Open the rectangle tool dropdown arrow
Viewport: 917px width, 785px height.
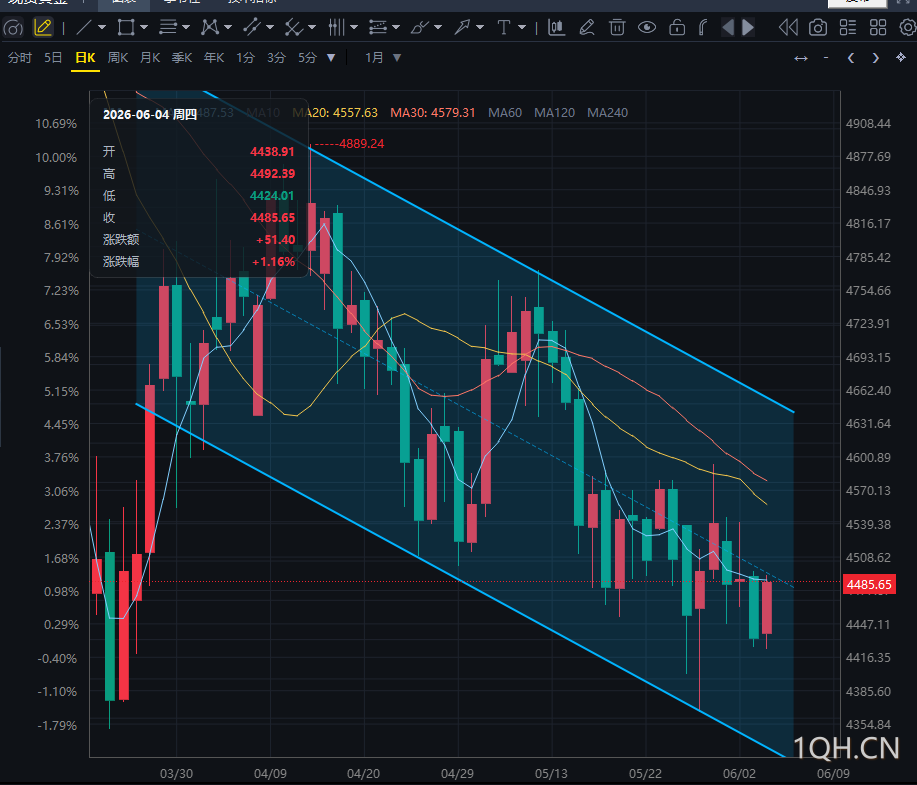144,27
